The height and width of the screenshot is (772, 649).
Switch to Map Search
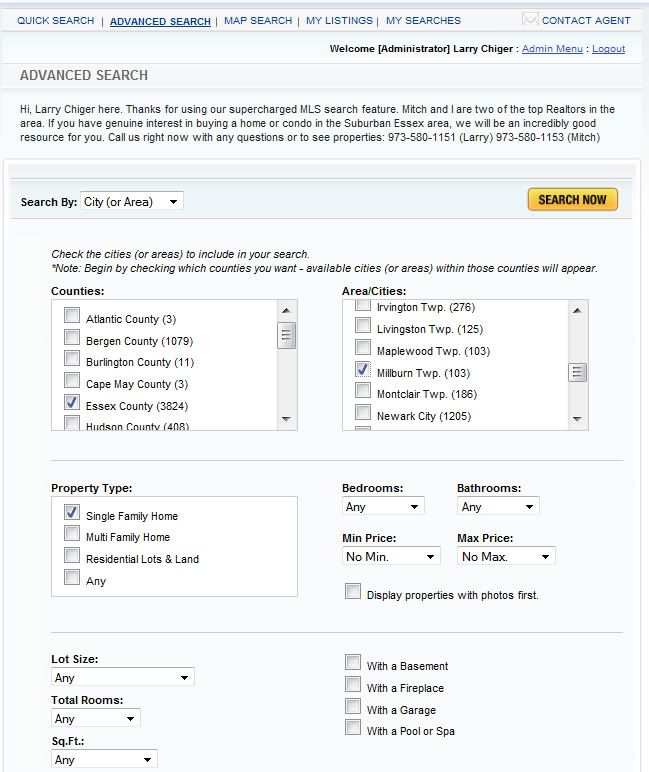258,21
